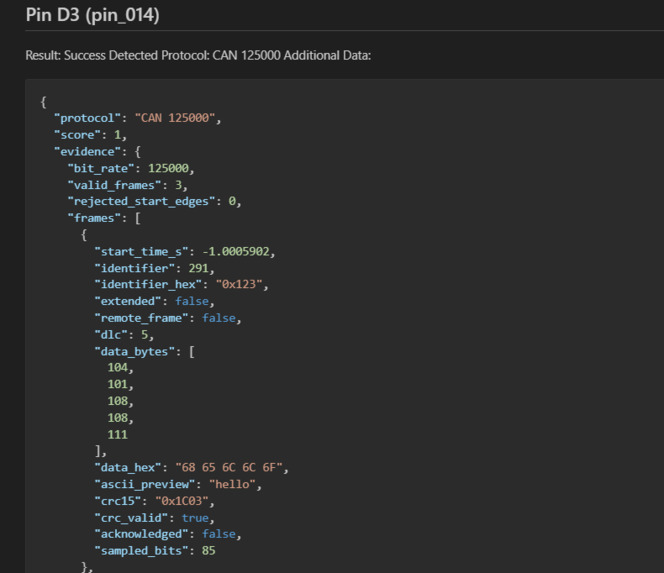The width and height of the screenshot is (664, 573).
Task: Click the "identifier": 291 line
Action: pyautogui.click(x=155, y=268)
